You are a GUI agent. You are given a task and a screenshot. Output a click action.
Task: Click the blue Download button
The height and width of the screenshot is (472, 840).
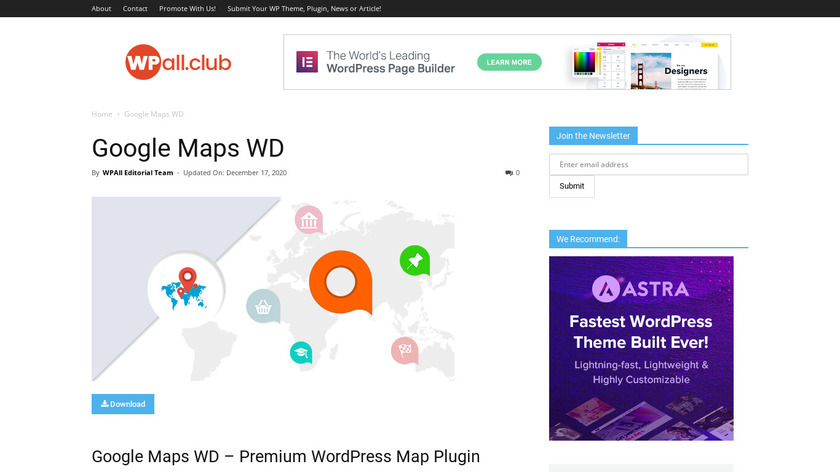[123, 404]
